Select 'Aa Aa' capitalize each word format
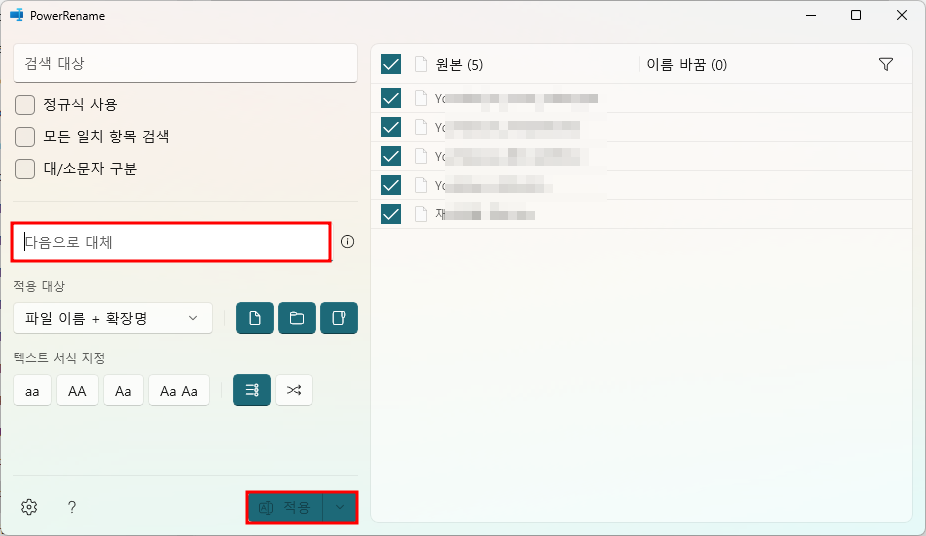This screenshot has height=536, width=926. tap(179, 390)
